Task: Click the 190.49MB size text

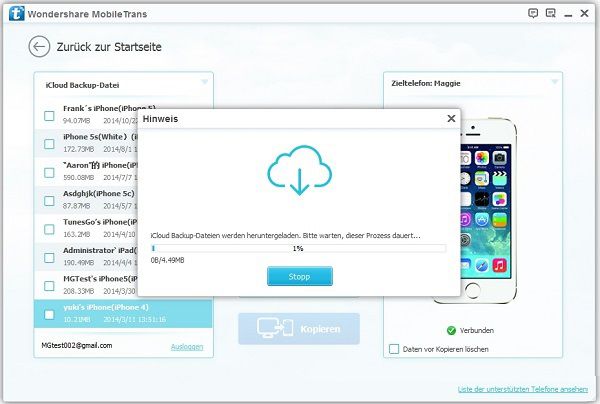Action: [x=78, y=263]
